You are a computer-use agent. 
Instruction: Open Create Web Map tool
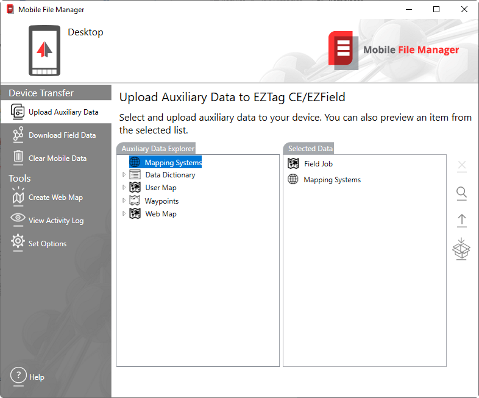56,197
